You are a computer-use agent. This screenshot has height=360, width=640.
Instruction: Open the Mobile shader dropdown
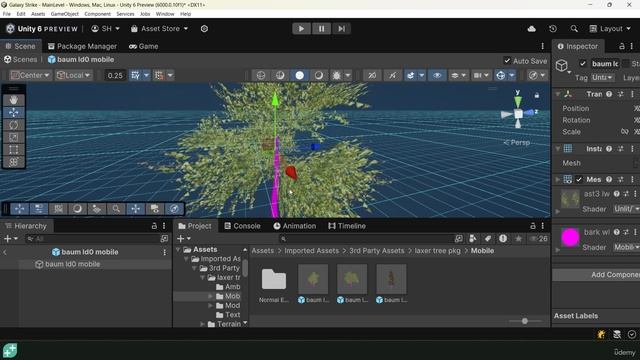(627, 247)
